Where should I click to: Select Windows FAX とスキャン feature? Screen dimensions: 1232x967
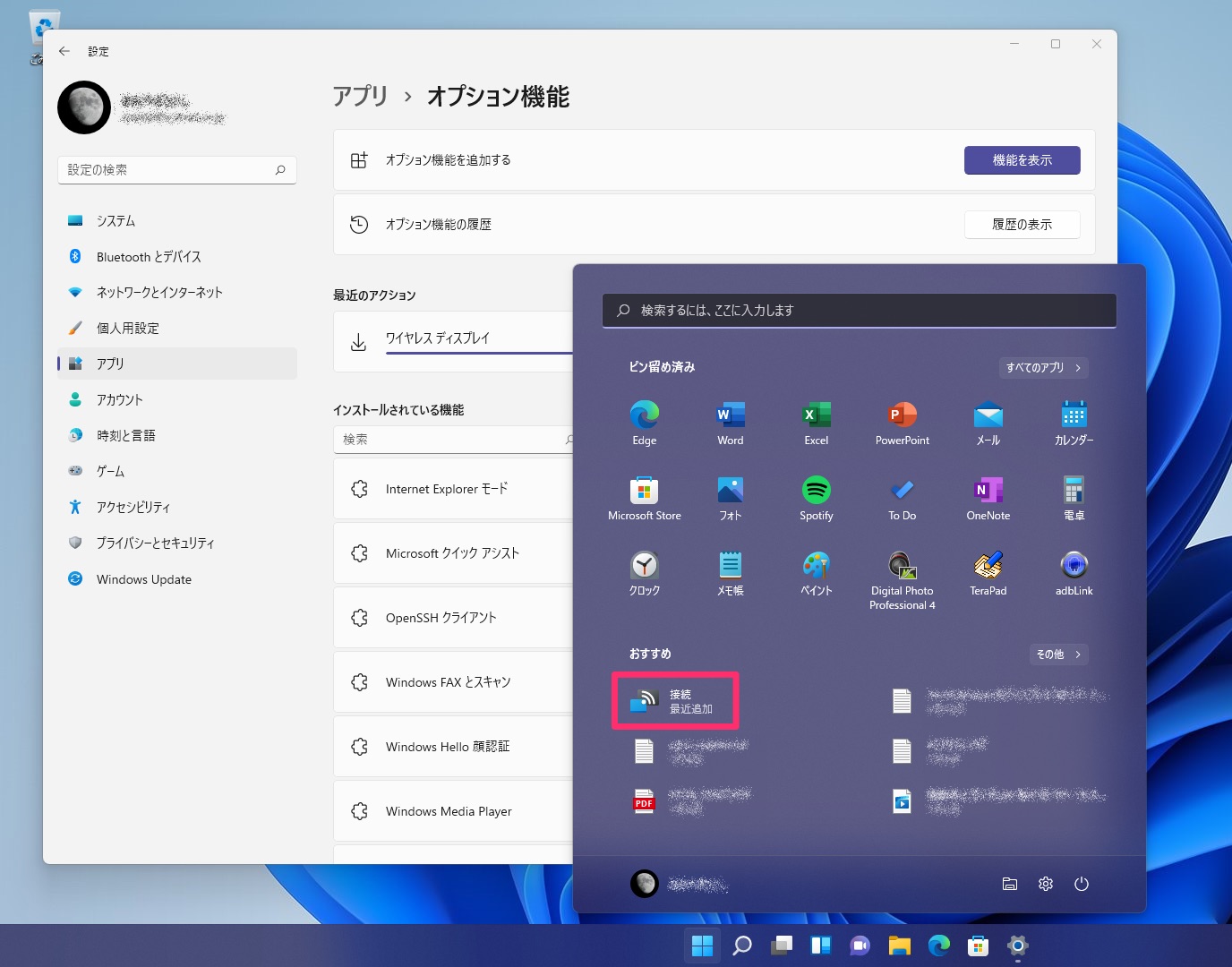coord(454,682)
